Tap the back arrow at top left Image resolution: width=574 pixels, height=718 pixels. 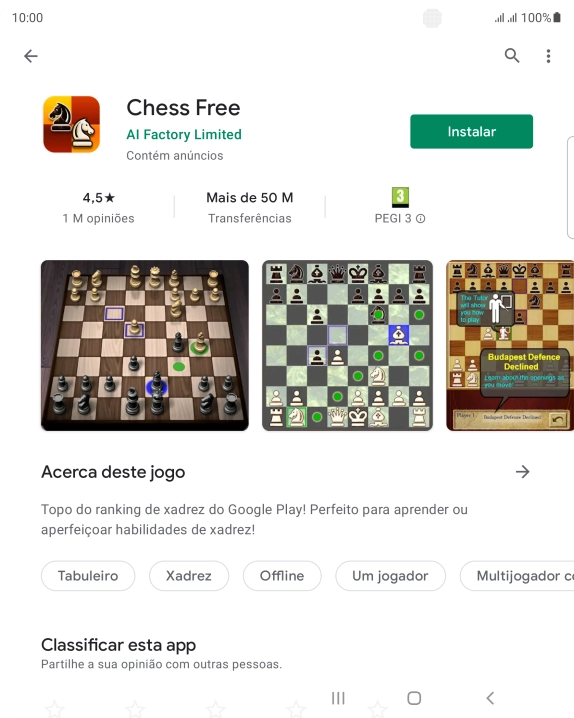point(31,56)
